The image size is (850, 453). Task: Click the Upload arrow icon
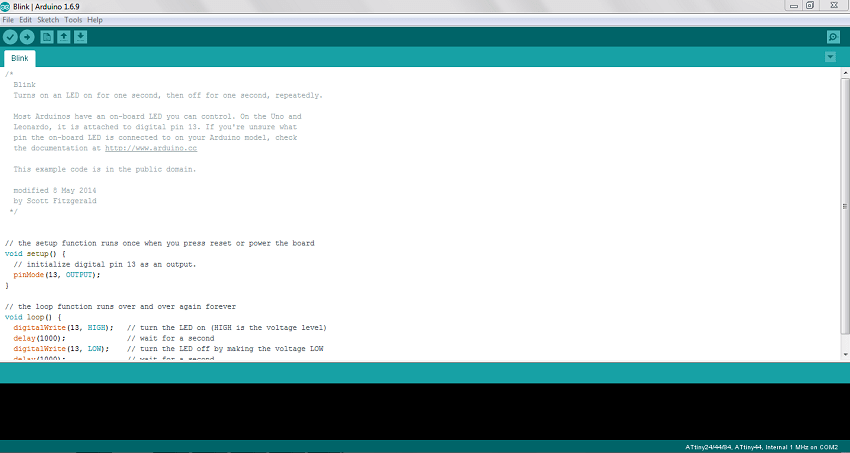[27, 37]
